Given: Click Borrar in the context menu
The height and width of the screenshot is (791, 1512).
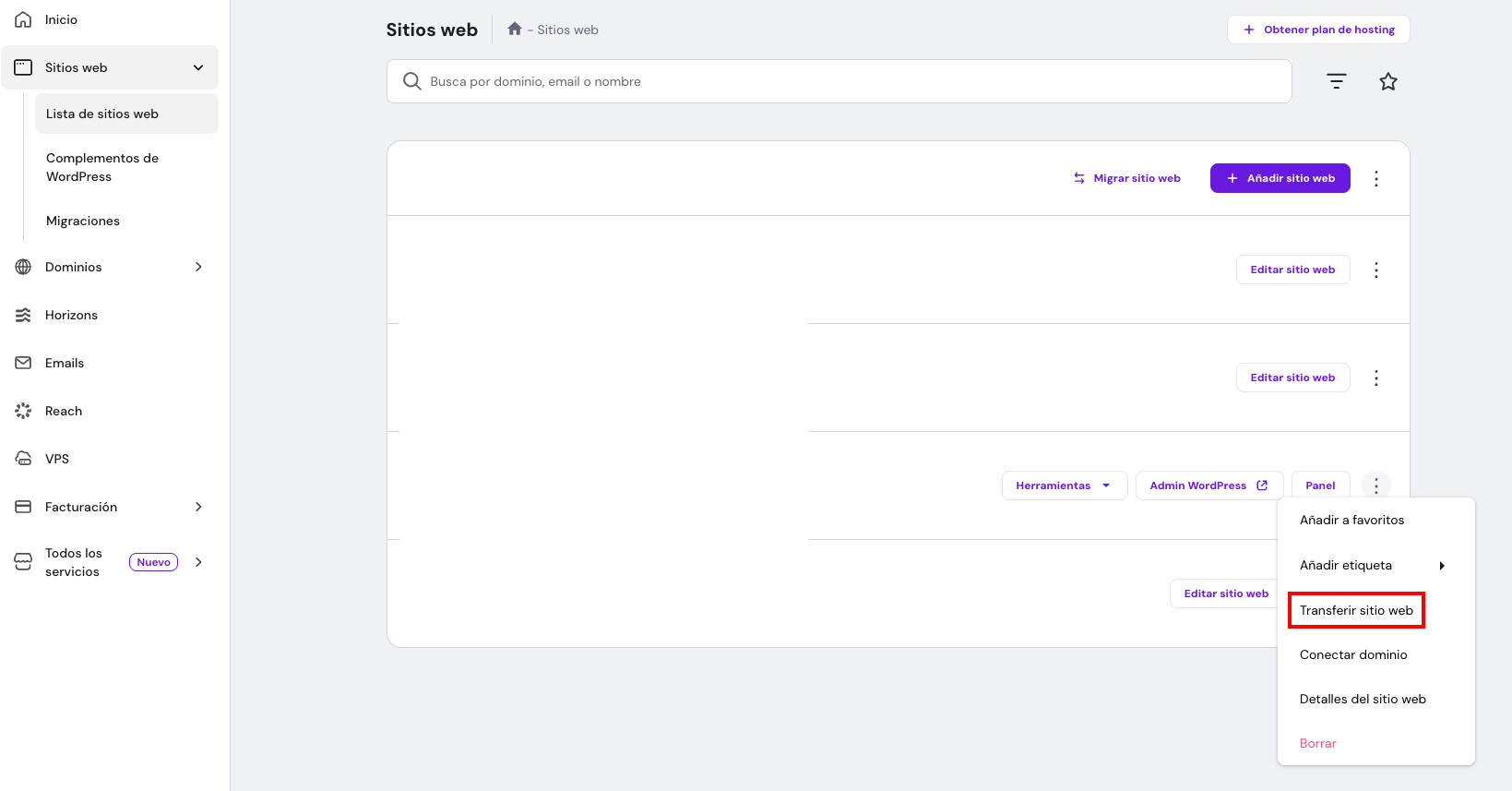Looking at the screenshot, I should click(1317, 743).
